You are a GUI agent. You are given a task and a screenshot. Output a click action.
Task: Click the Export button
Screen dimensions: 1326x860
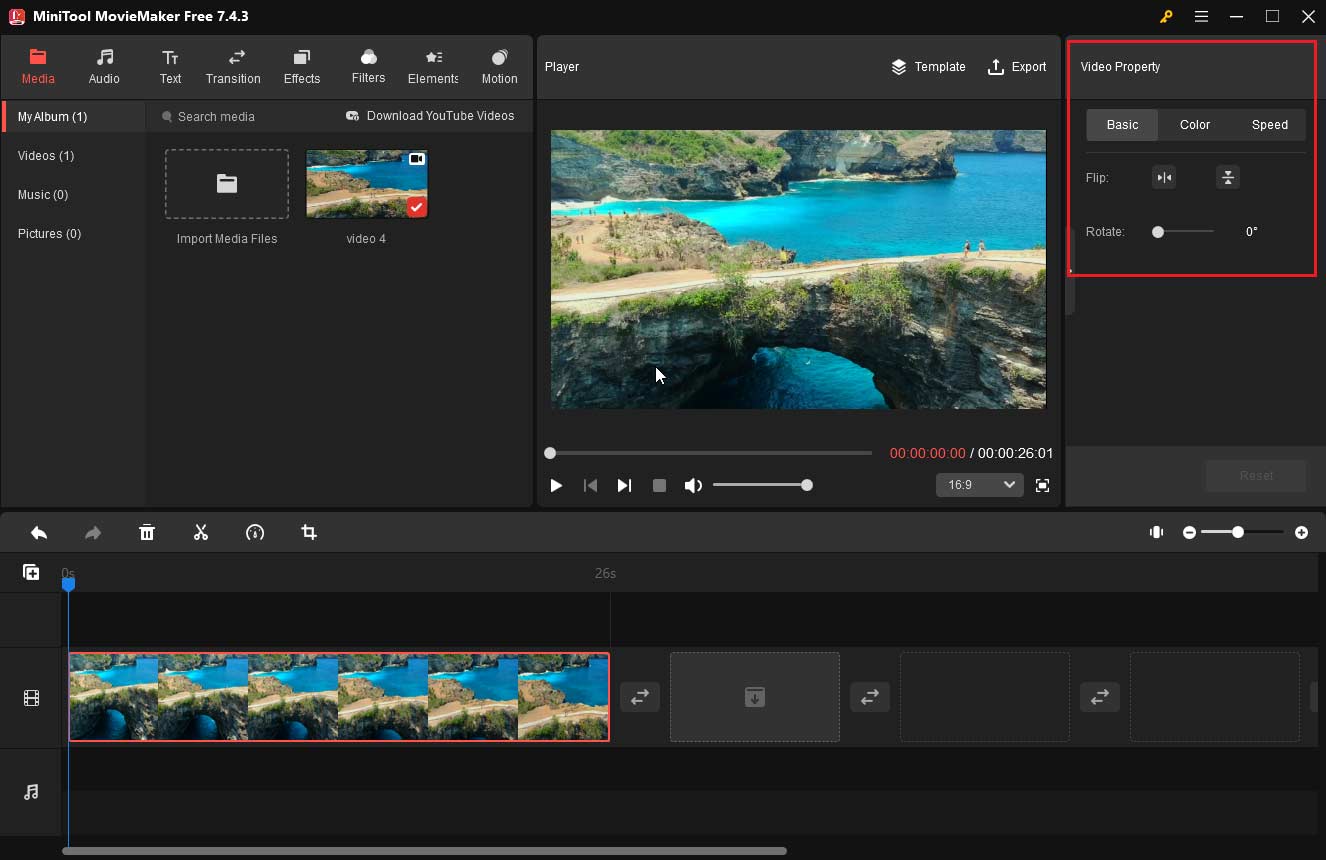1017,67
